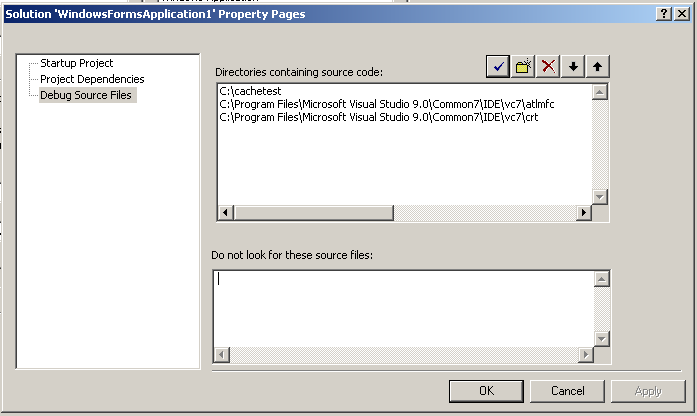Select Startup Project in the tree
Image resolution: width=697 pixels, height=416 pixels.
click(76, 63)
